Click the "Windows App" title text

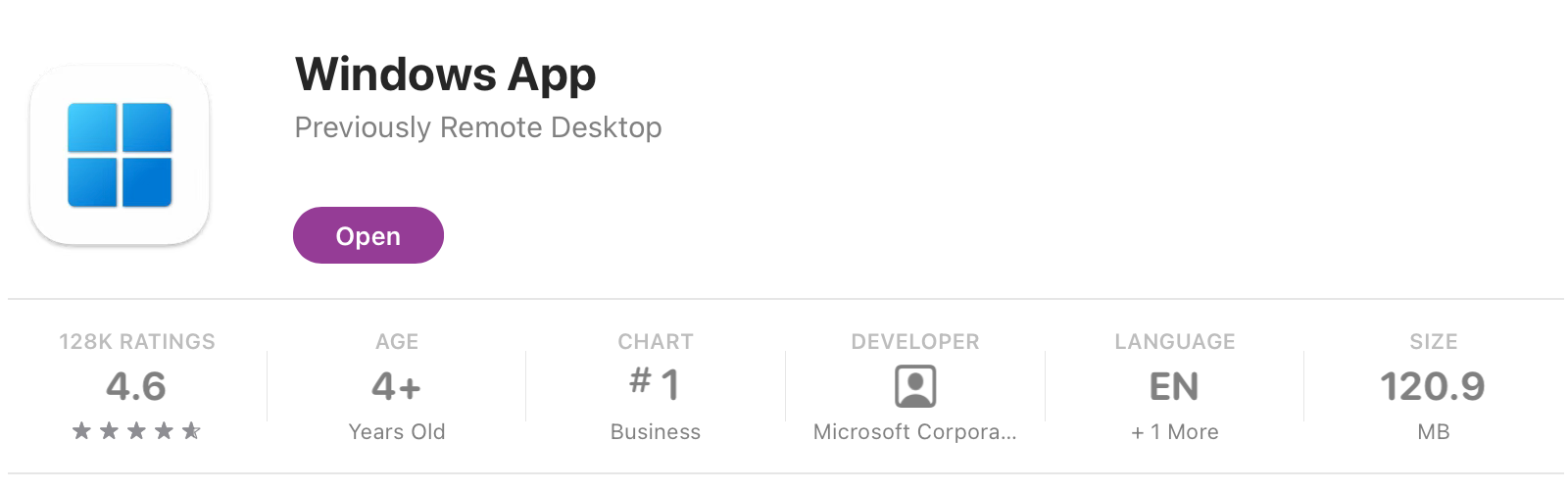pos(445,74)
